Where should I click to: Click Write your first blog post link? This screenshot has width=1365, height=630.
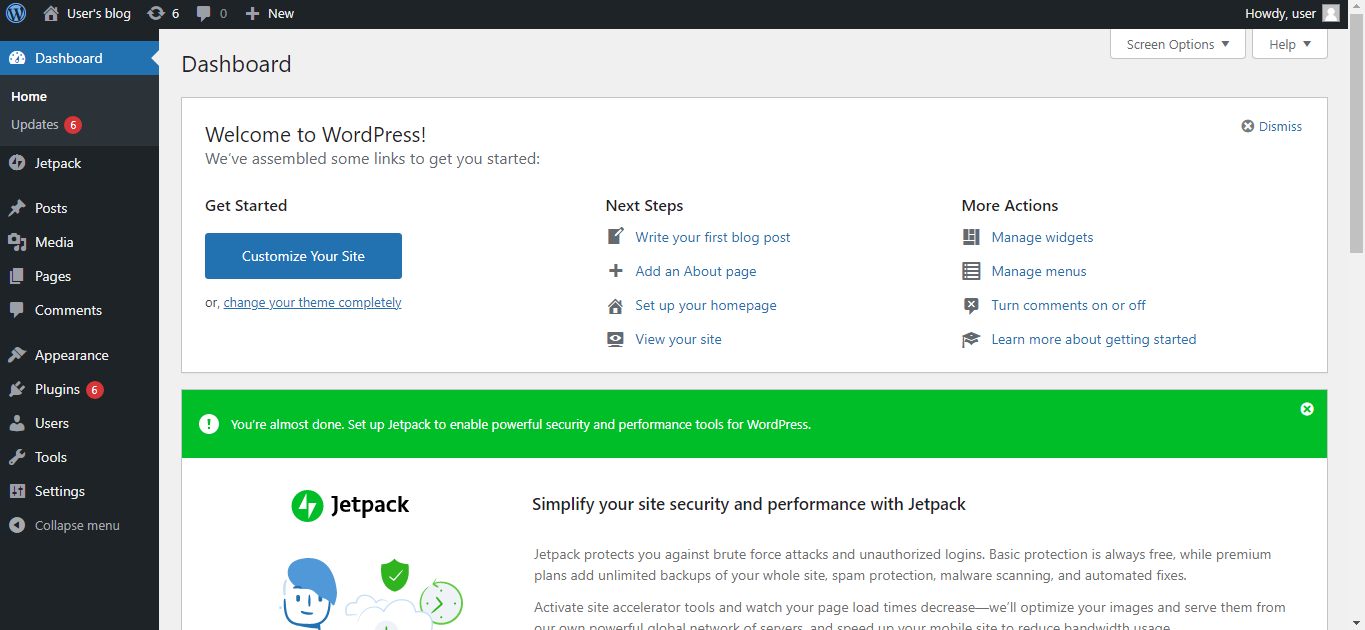(x=713, y=237)
